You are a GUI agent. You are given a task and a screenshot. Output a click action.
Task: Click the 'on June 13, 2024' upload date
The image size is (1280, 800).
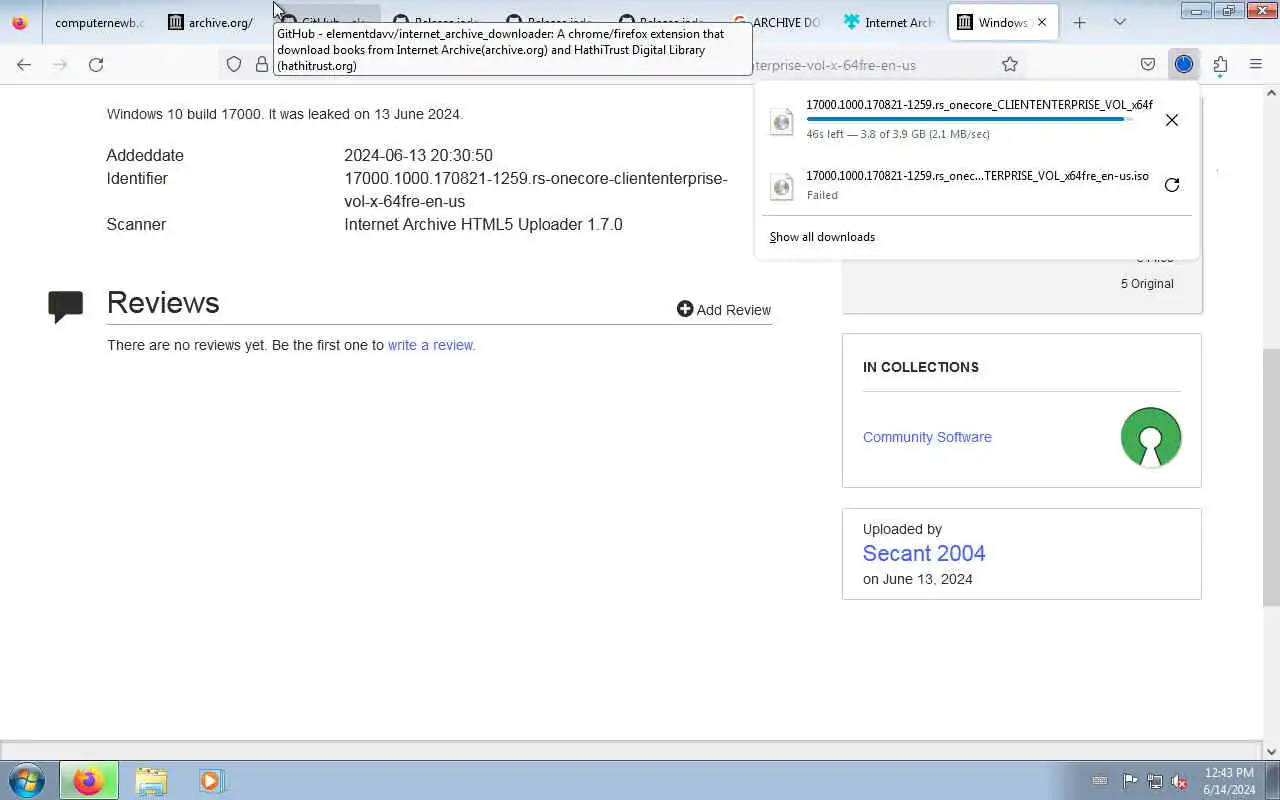point(918,579)
